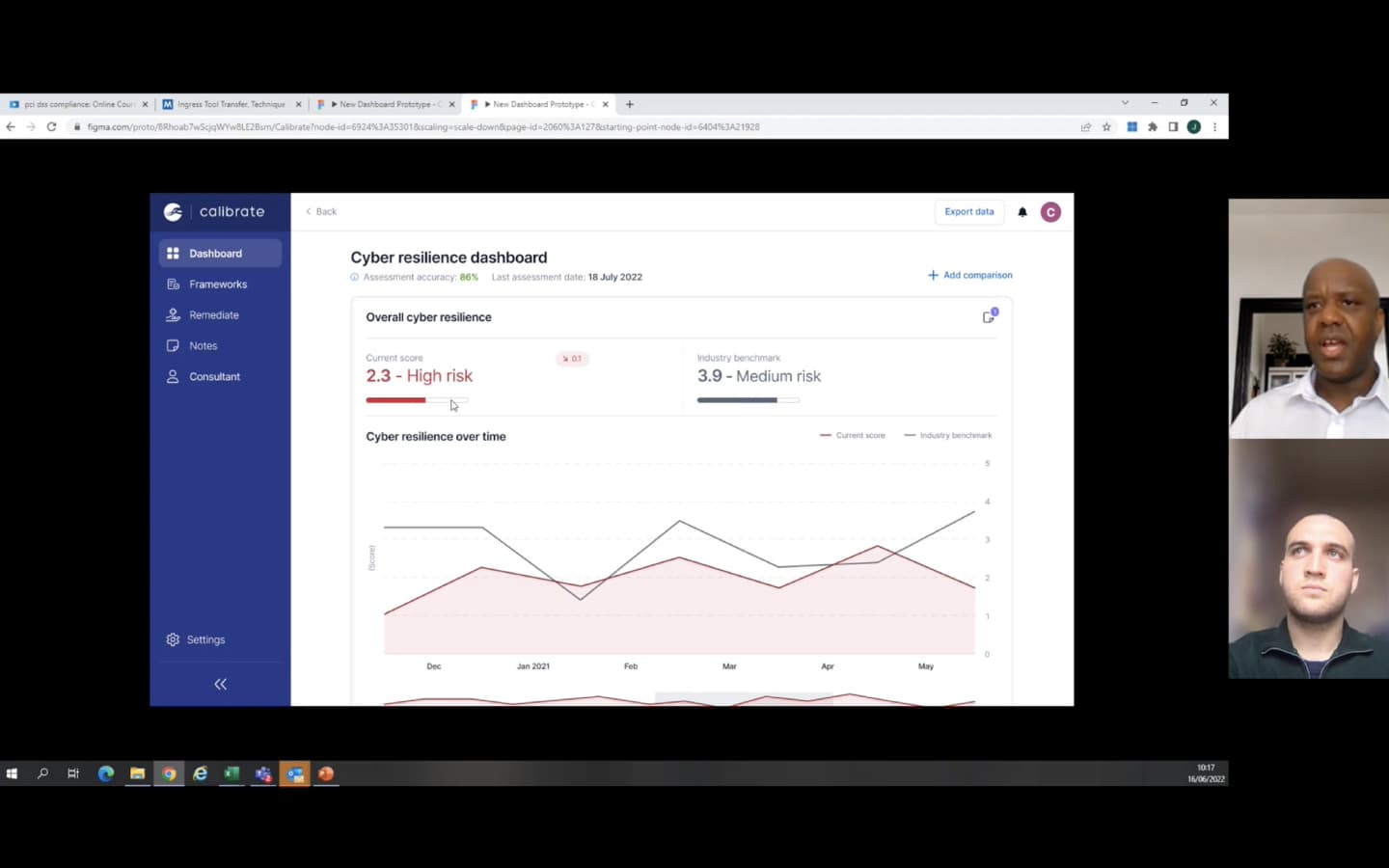Collapse the sidebar with the double chevron

[x=220, y=684]
